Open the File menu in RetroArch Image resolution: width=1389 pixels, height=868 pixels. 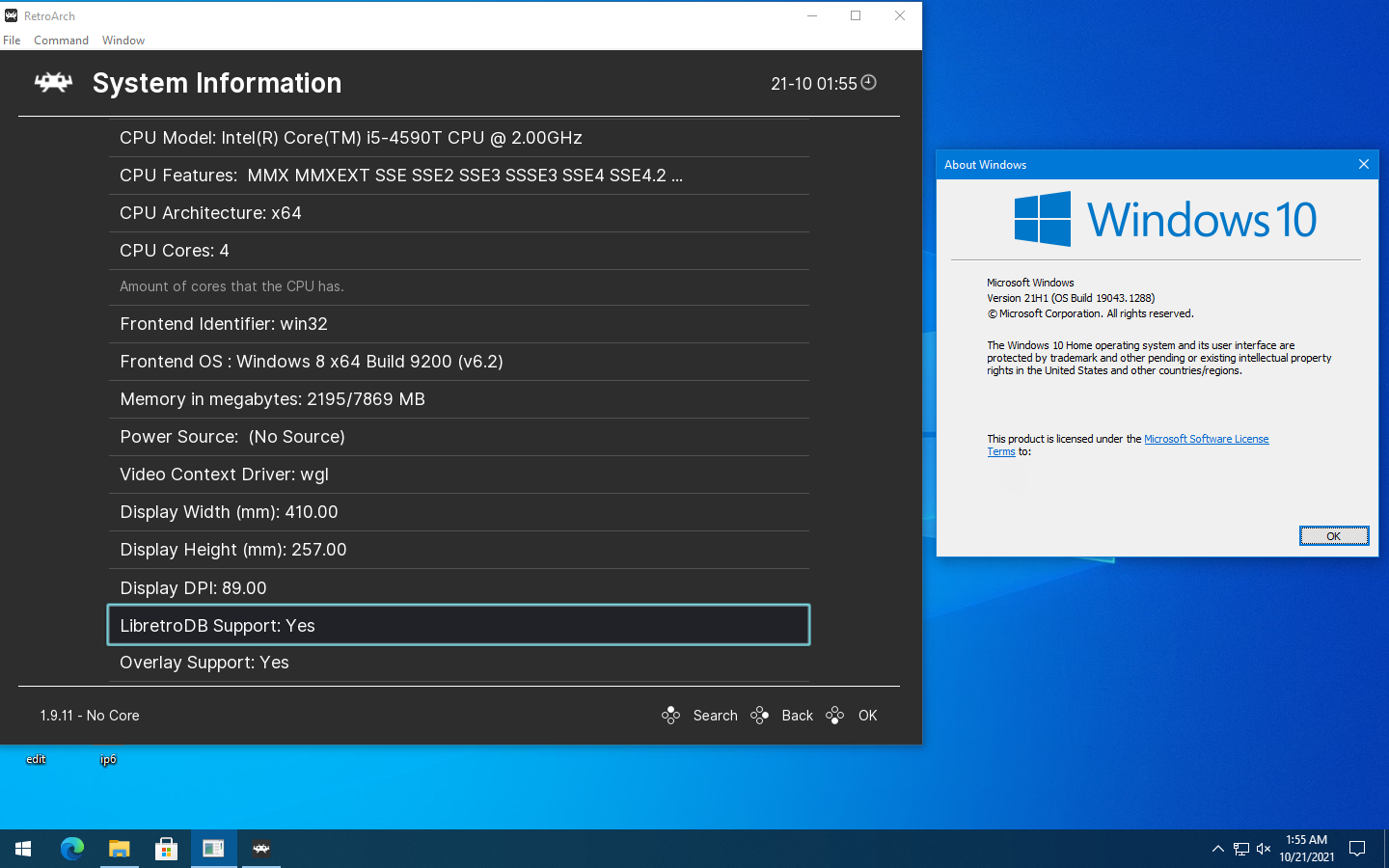[x=12, y=40]
